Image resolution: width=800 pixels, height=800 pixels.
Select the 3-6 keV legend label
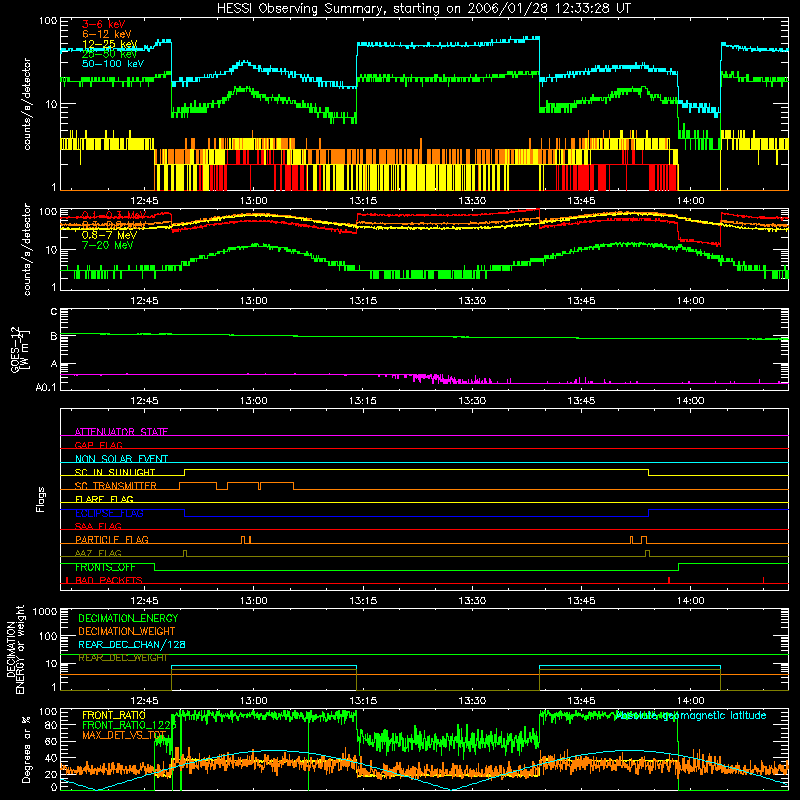coord(104,24)
